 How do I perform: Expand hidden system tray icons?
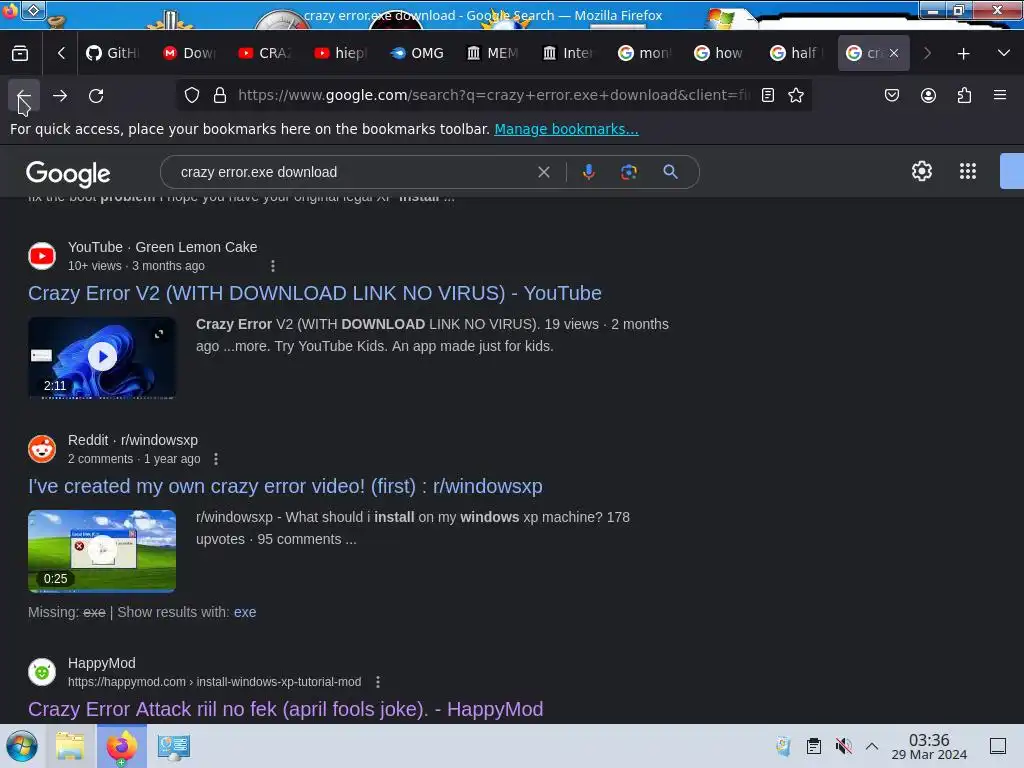871,746
